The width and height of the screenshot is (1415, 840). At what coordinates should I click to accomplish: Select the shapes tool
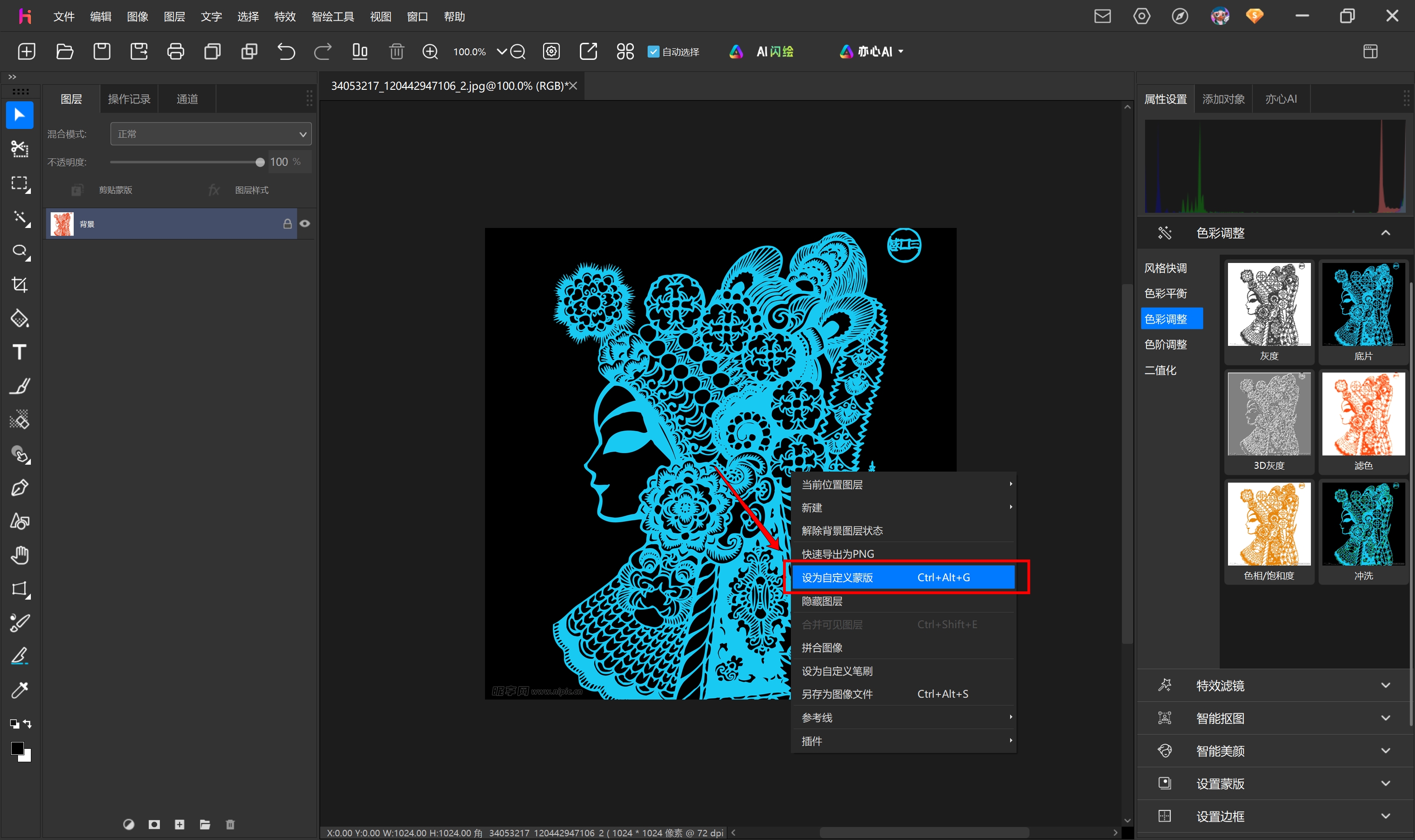[20, 521]
